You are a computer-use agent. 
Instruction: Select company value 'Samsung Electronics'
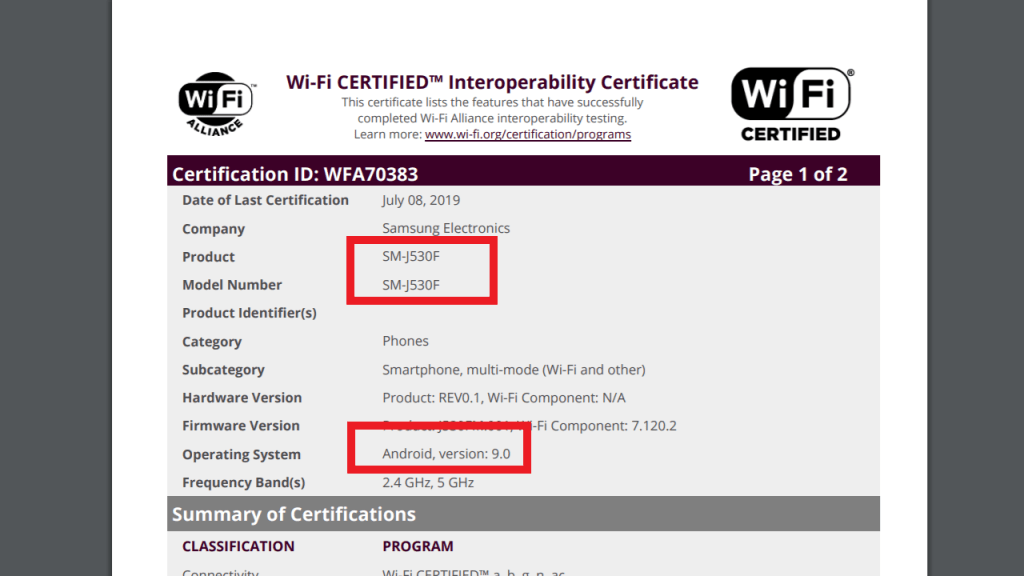click(446, 229)
